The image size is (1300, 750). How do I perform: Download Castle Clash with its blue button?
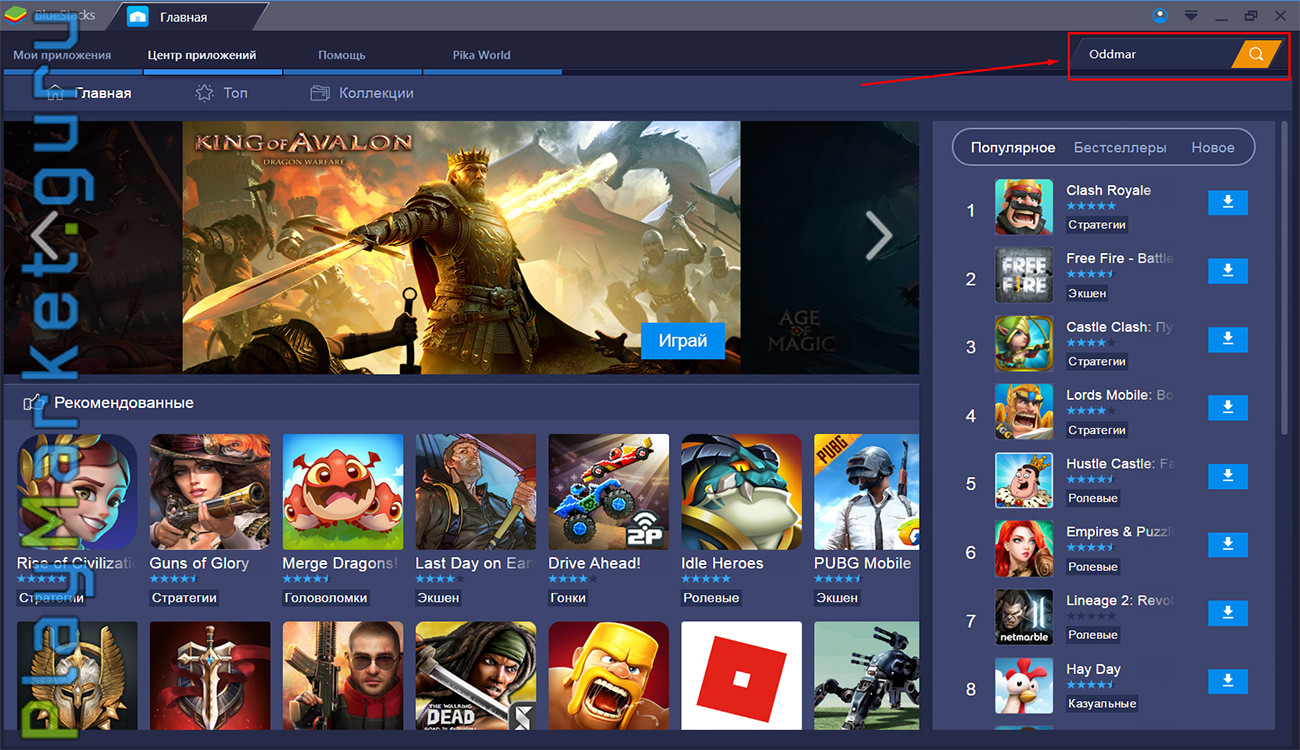[x=1228, y=340]
